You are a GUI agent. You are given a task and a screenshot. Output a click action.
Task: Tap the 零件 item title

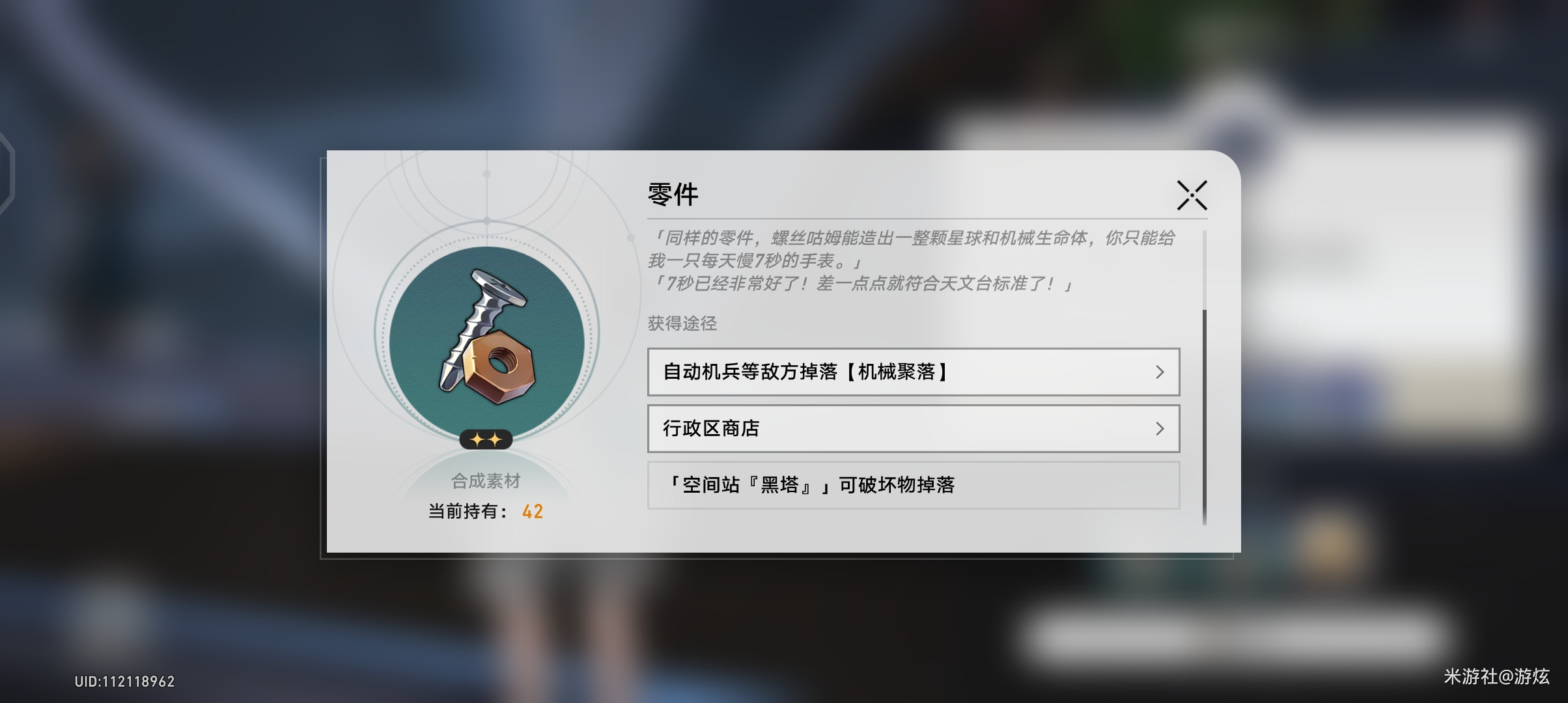coord(673,195)
